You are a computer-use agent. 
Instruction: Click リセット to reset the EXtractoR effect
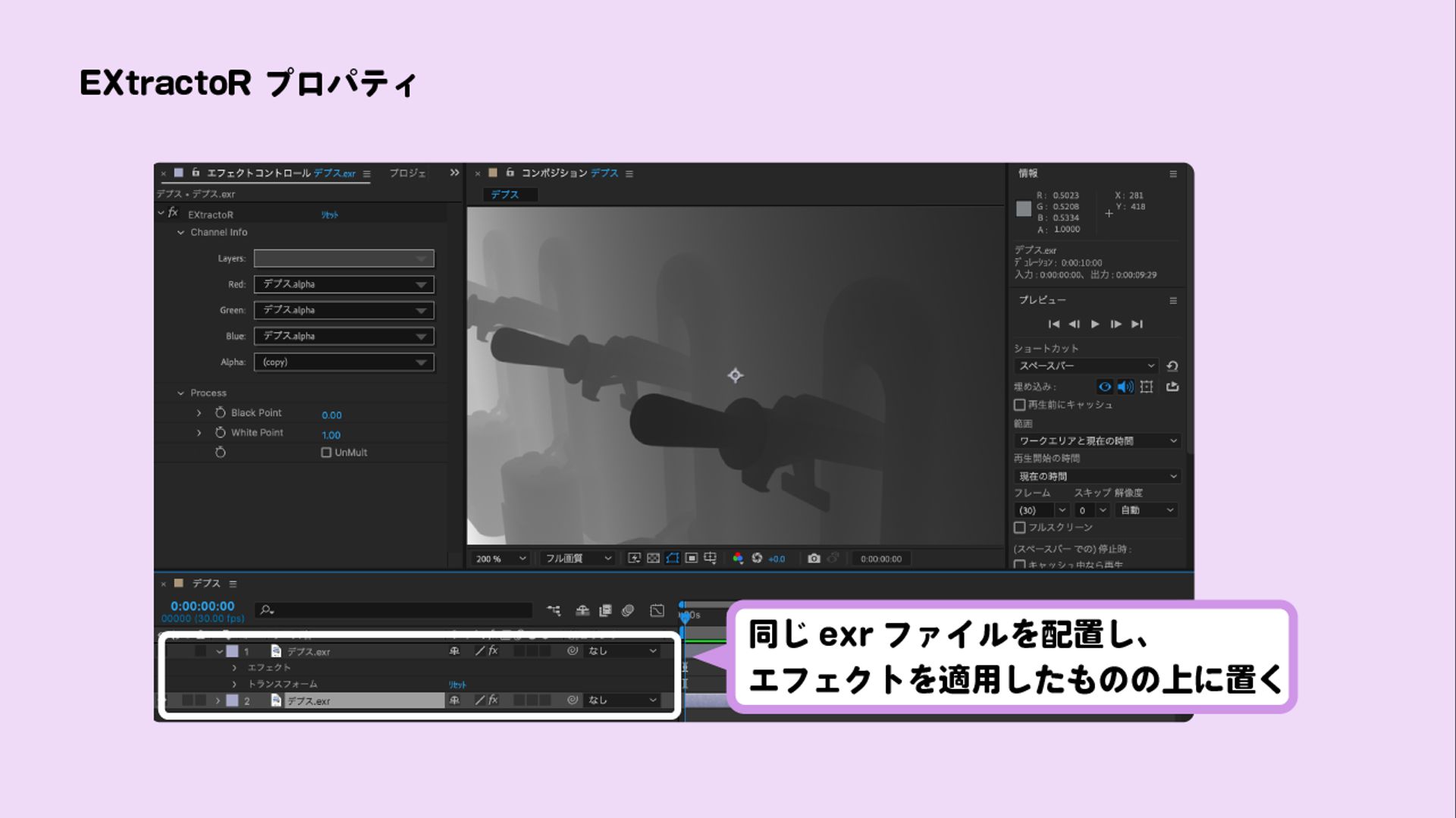[331, 215]
